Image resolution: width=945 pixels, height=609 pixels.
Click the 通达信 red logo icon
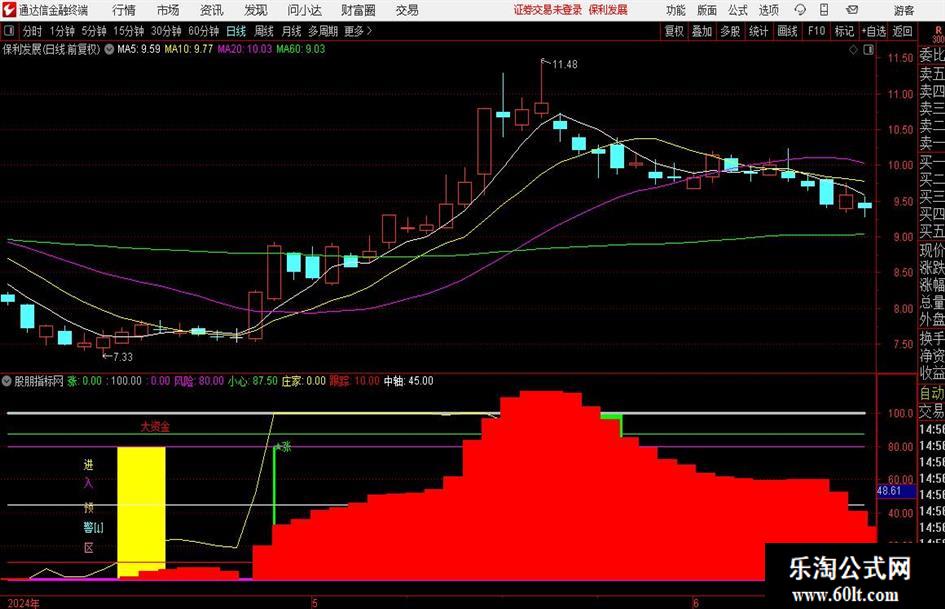point(9,10)
